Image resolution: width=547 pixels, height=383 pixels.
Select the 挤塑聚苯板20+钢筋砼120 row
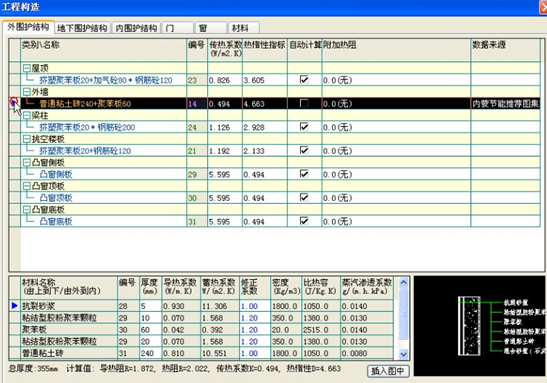85,151
